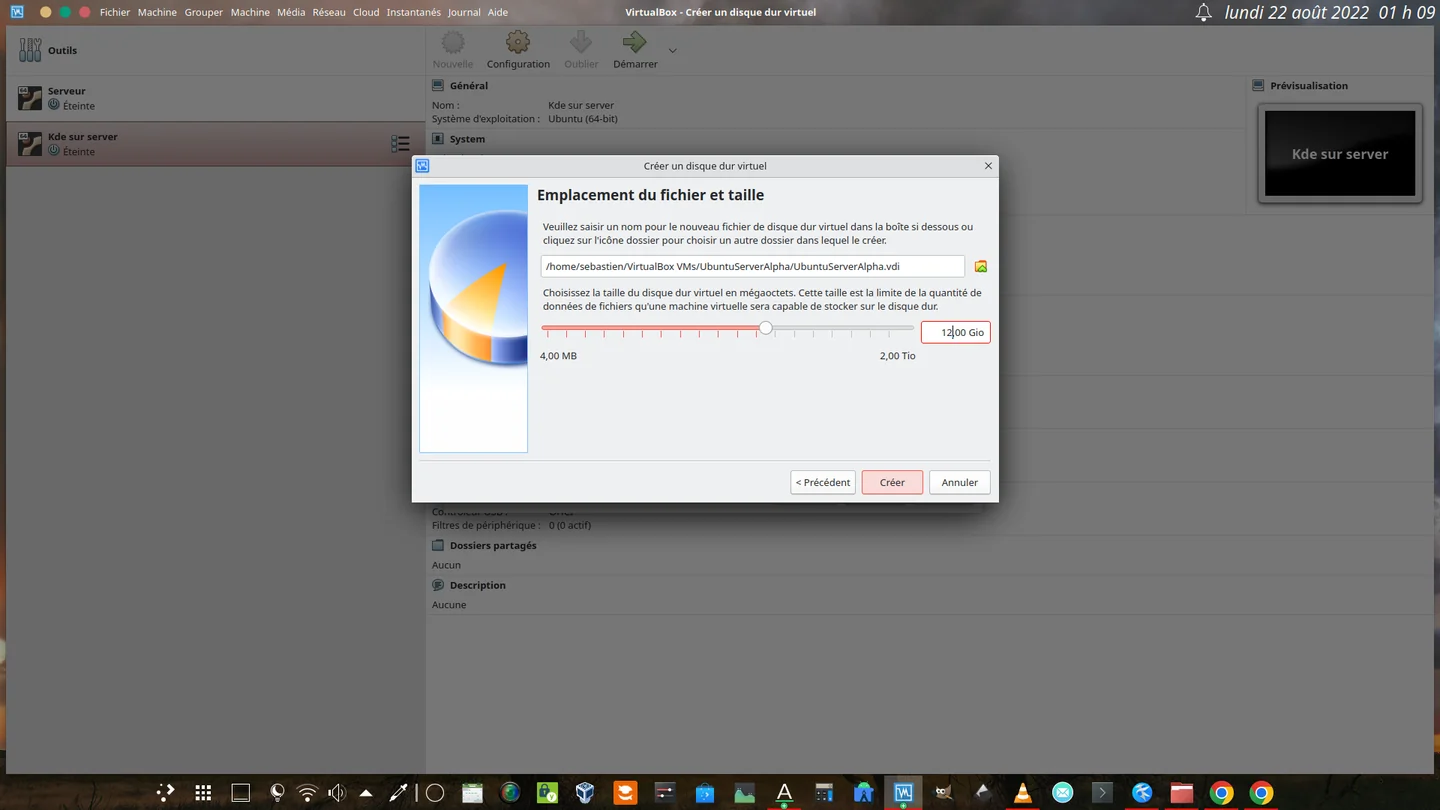Open the Kde sur server machine list menu icon
Image resolution: width=1440 pixels, height=810 pixels.
[400, 144]
